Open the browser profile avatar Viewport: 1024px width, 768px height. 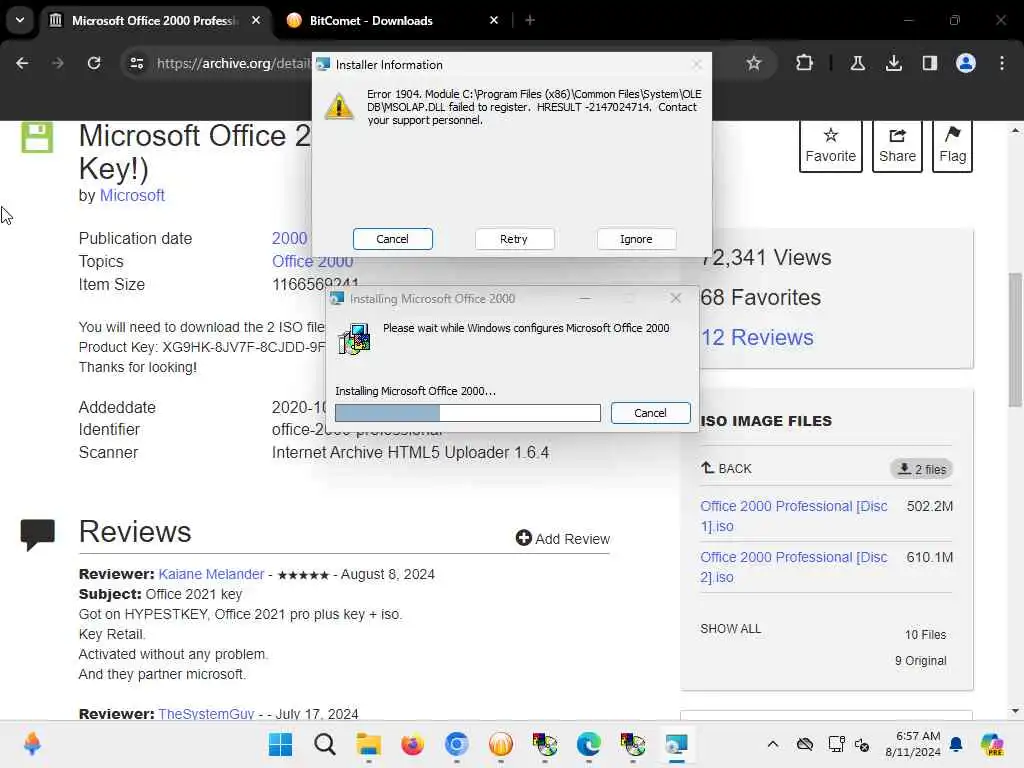point(965,63)
